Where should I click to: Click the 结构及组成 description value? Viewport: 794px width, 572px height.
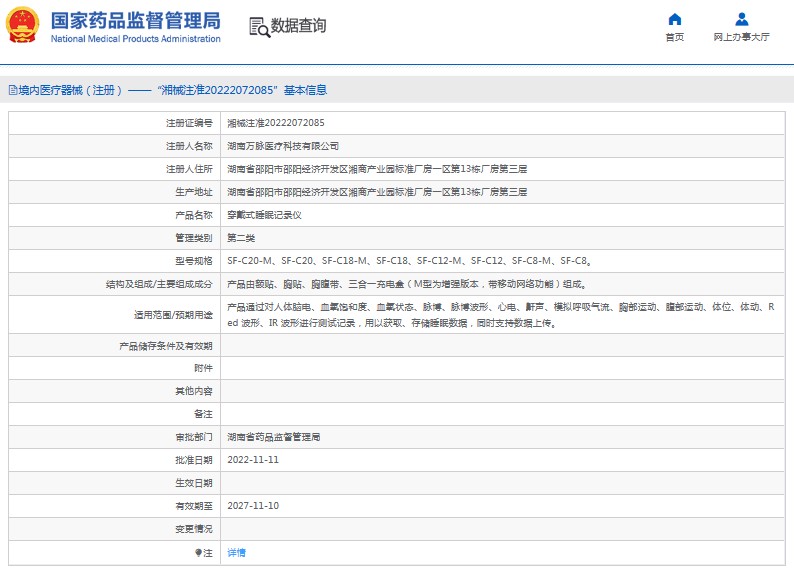407,284
